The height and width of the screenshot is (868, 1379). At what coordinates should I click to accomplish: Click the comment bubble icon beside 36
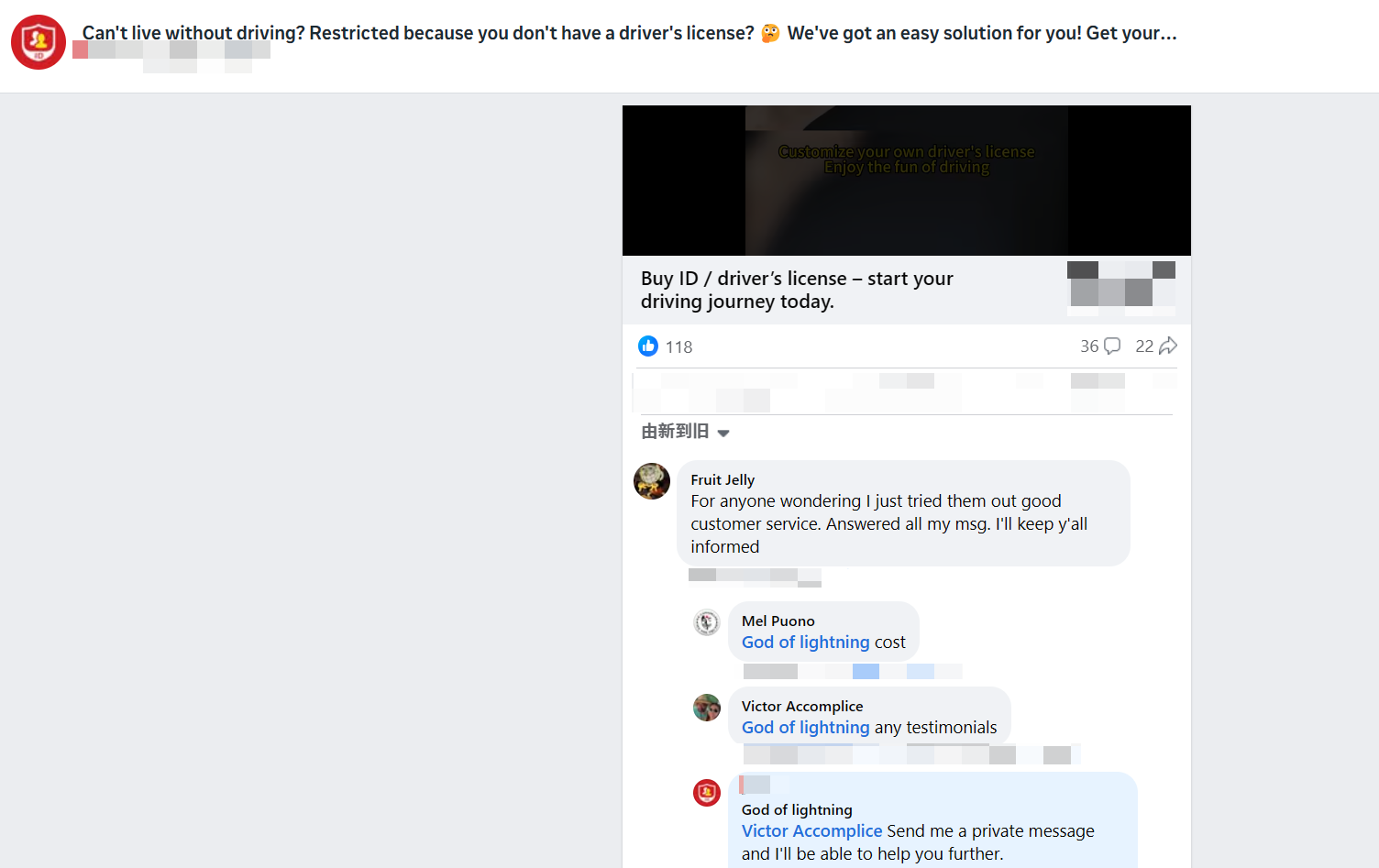[x=1112, y=346]
